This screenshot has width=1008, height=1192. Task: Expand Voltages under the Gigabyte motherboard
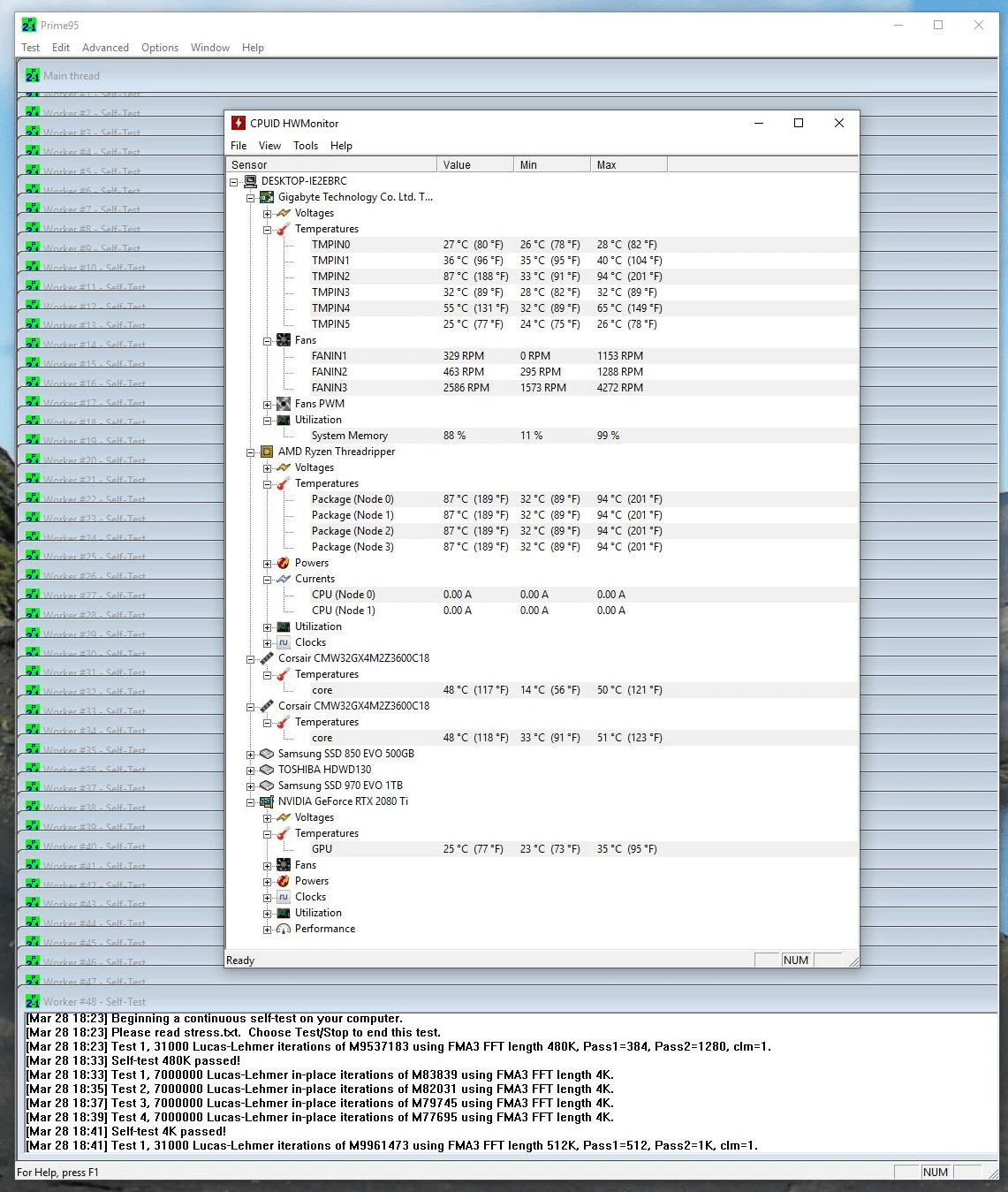coord(267,214)
